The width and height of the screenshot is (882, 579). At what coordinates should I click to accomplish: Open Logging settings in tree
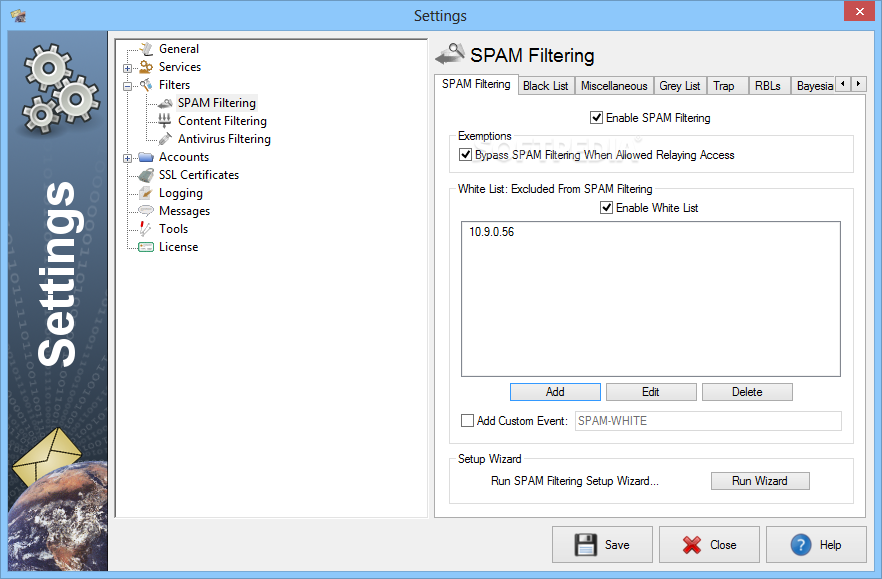pyautogui.click(x=181, y=193)
